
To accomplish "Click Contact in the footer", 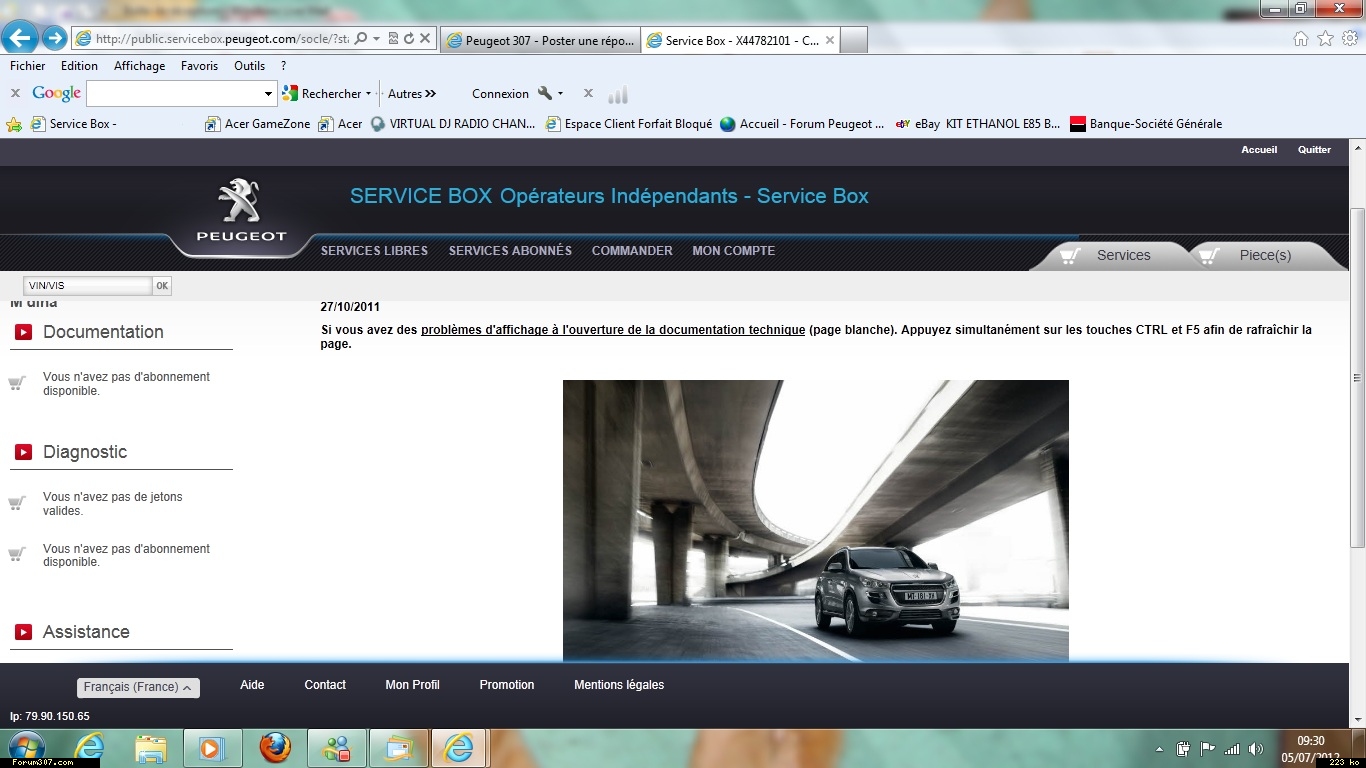I will coord(325,685).
